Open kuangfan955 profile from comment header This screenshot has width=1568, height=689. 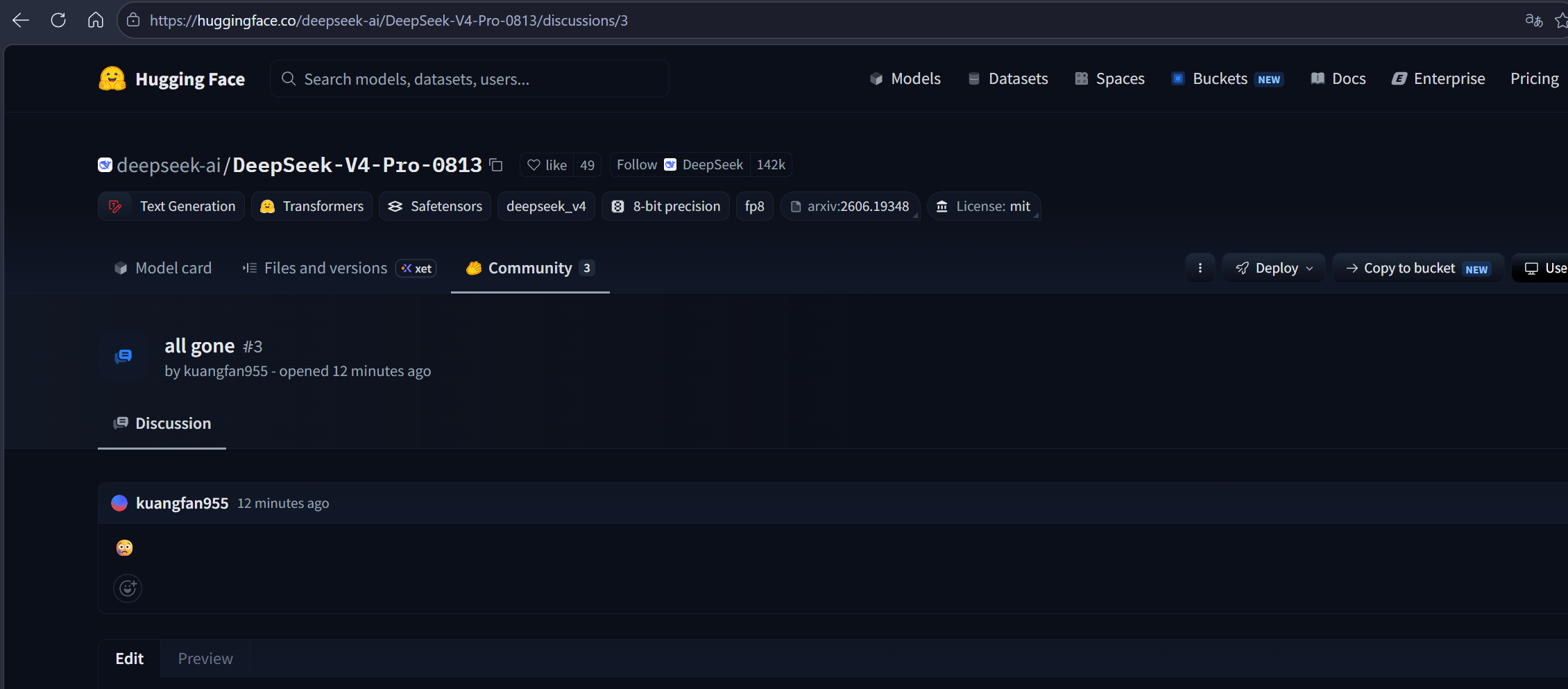182,503
